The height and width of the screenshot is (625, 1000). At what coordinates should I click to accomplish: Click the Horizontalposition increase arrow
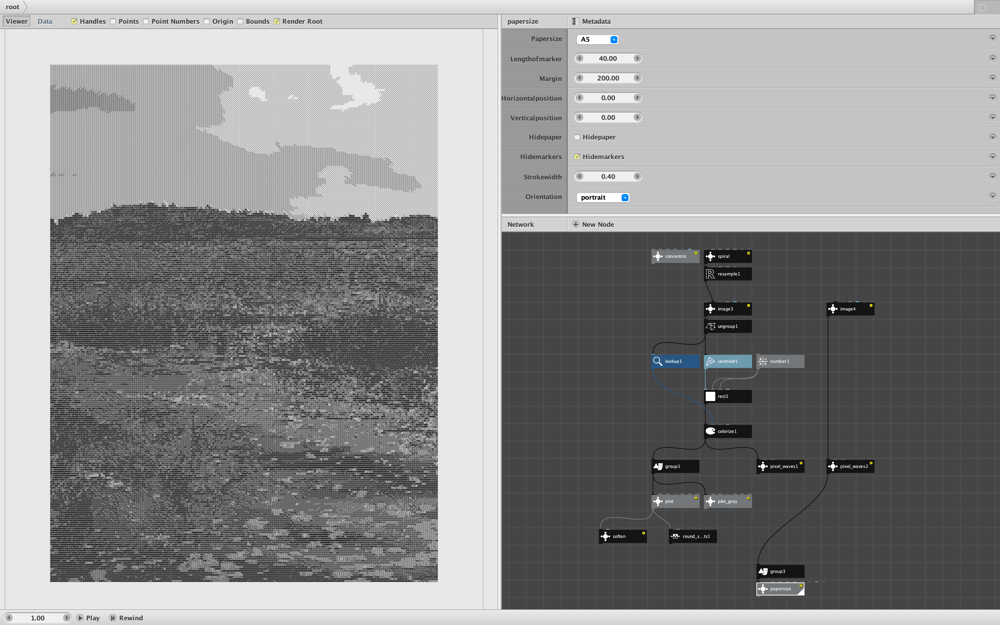[636, 98]
